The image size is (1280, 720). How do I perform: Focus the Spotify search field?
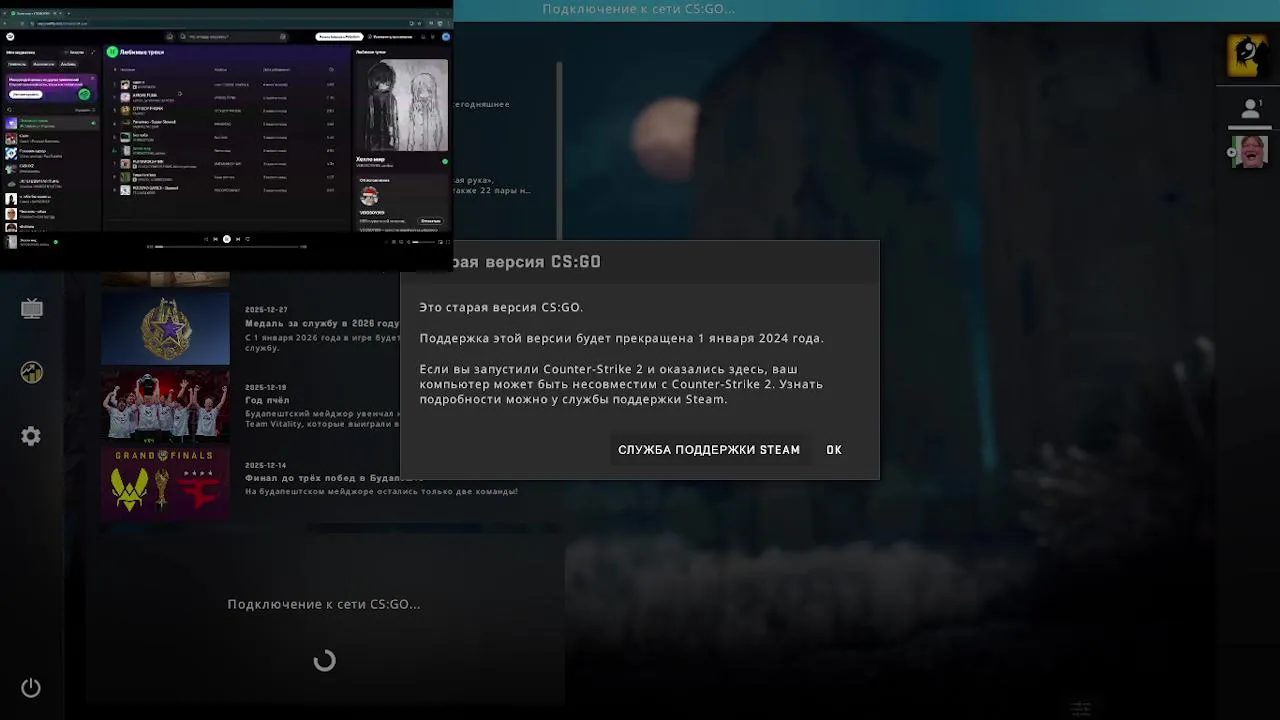(232, 37)
